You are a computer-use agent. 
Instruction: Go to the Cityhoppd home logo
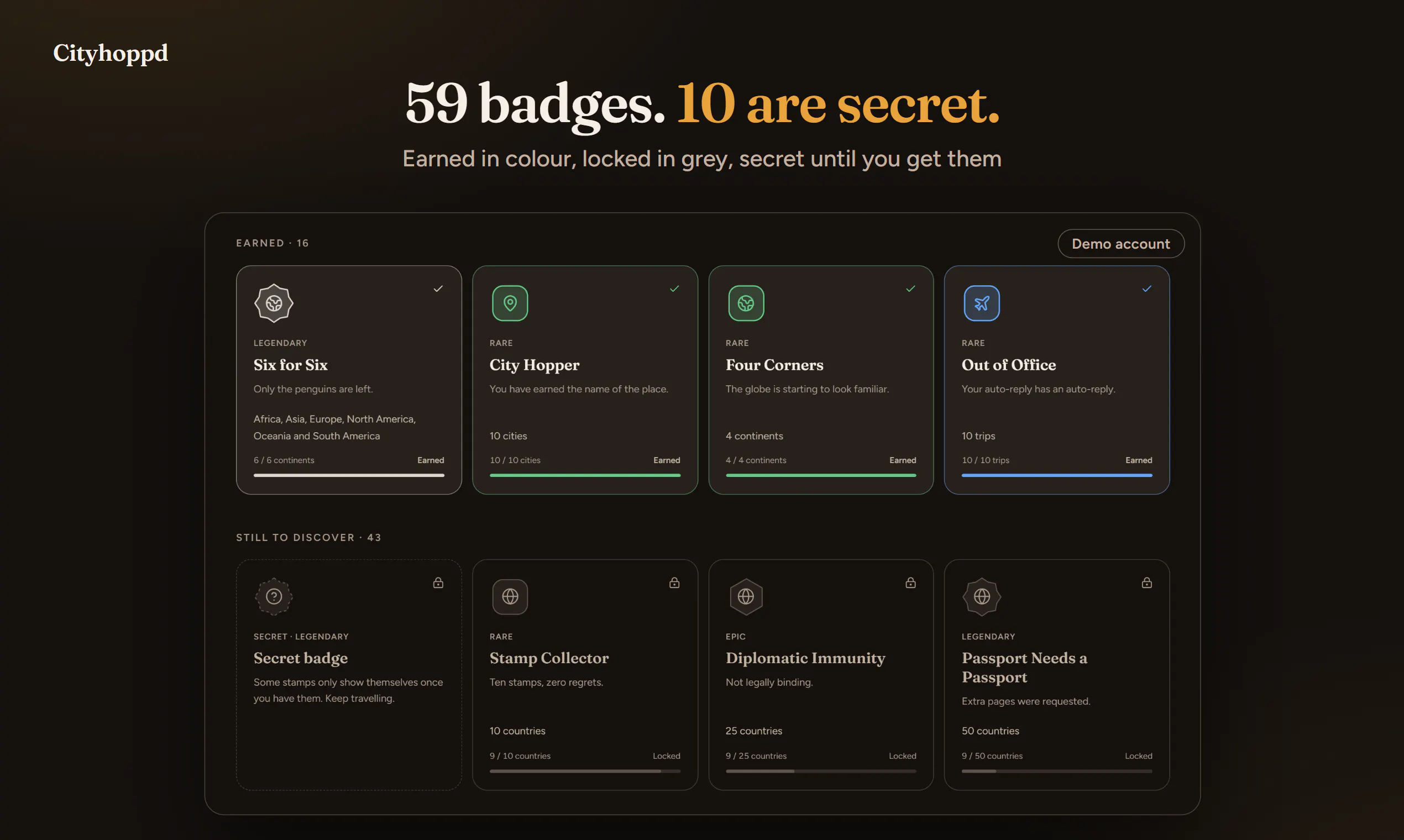[x=111, y=53]
